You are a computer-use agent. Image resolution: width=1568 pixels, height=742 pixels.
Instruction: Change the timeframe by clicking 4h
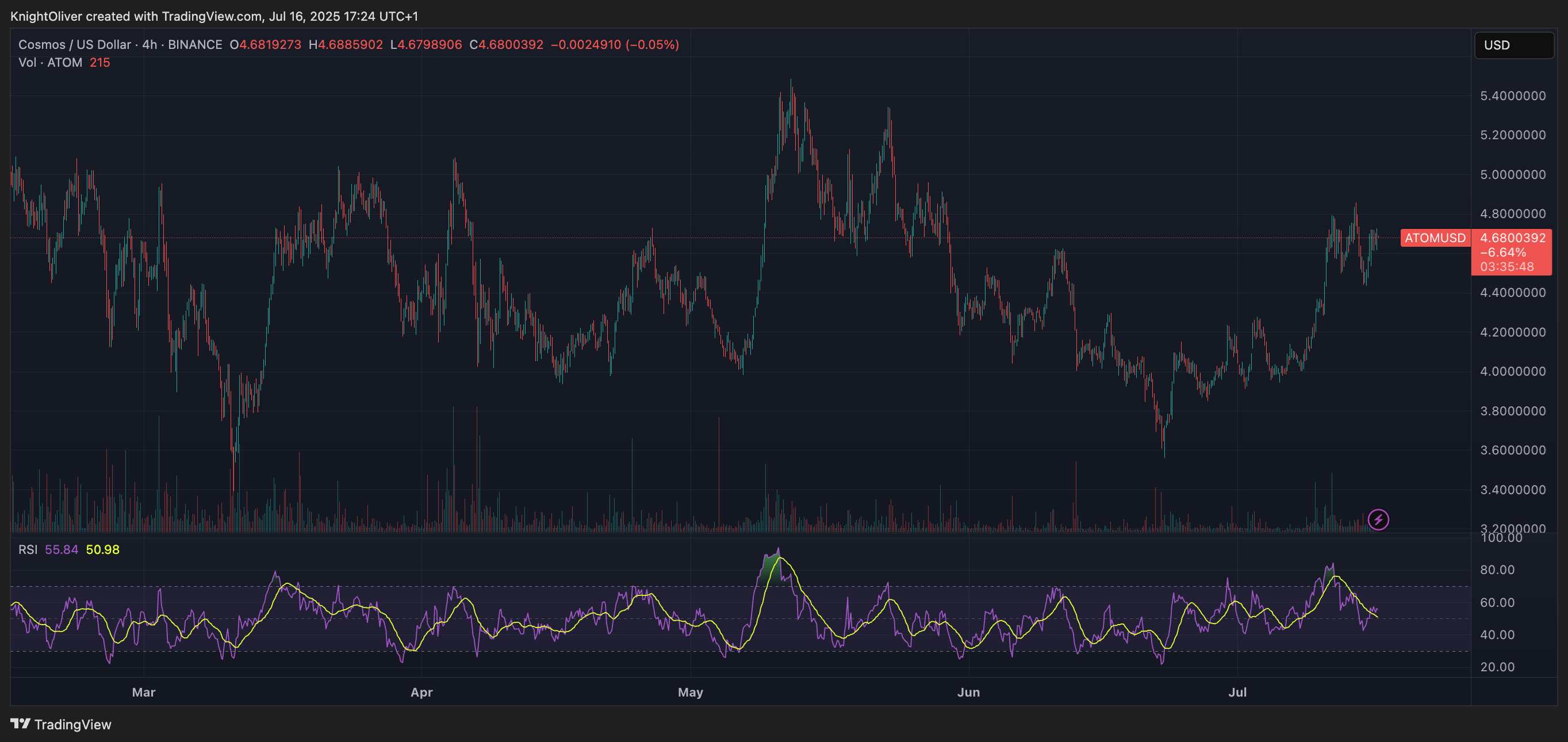click(148, 44)
